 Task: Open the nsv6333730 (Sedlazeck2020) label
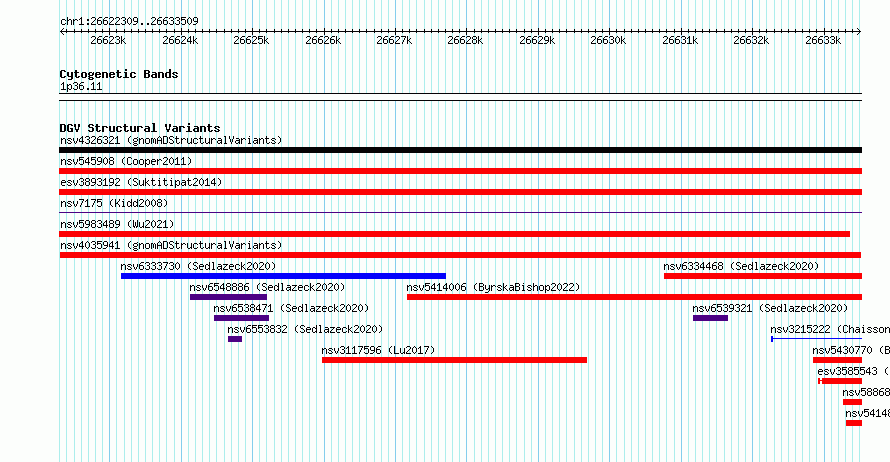(x=198, y=266)
